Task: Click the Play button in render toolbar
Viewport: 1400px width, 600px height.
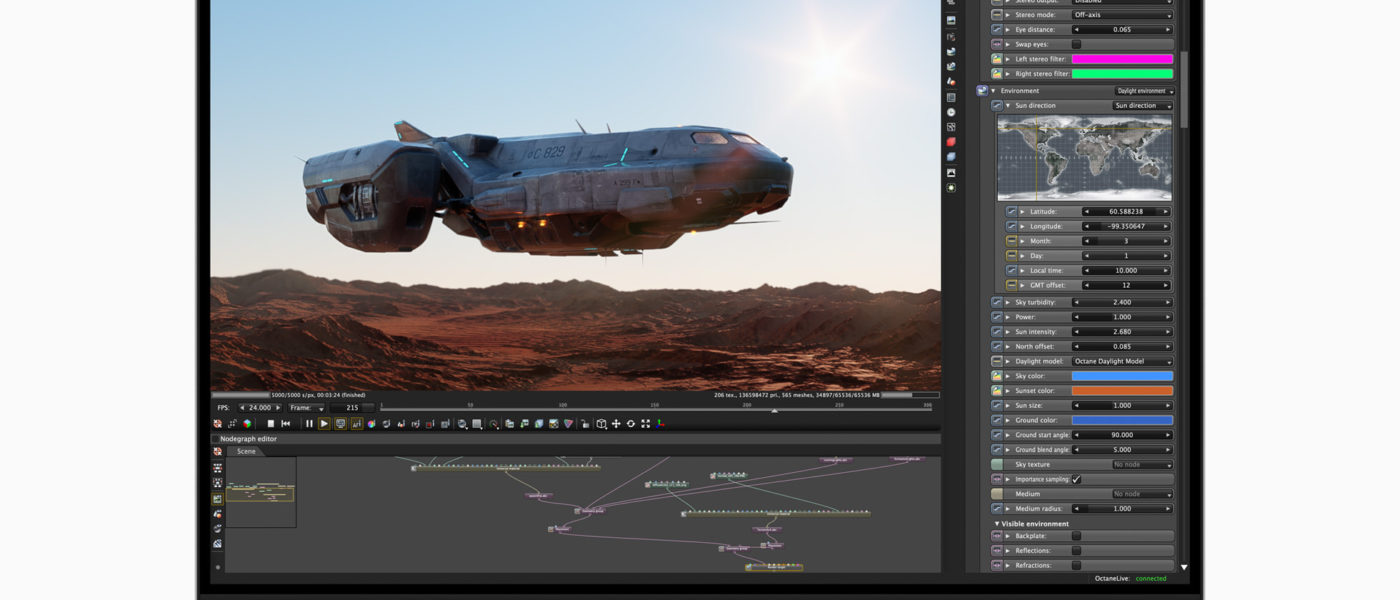Action: point(324,424)
